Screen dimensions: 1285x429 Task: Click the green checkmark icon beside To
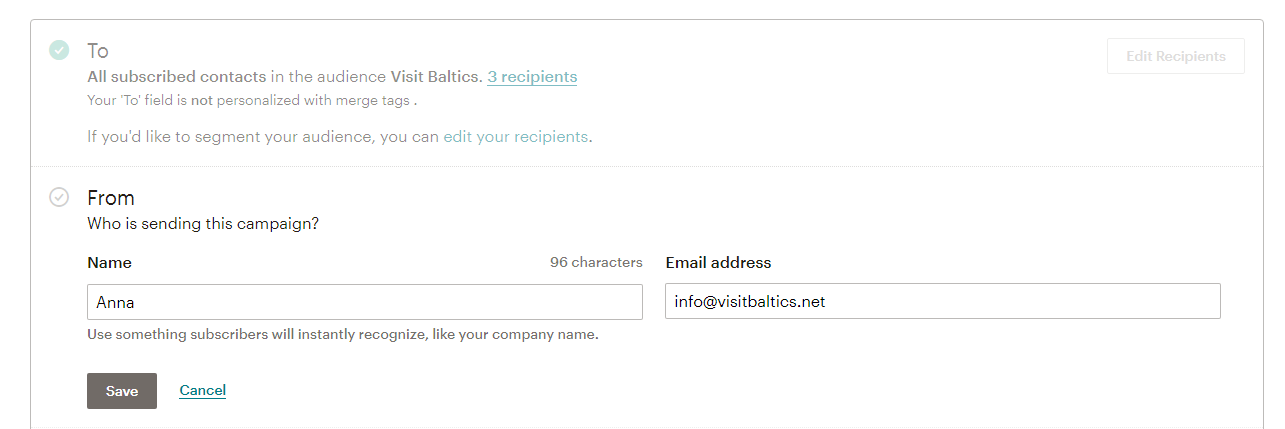click(x=59, y=50)
